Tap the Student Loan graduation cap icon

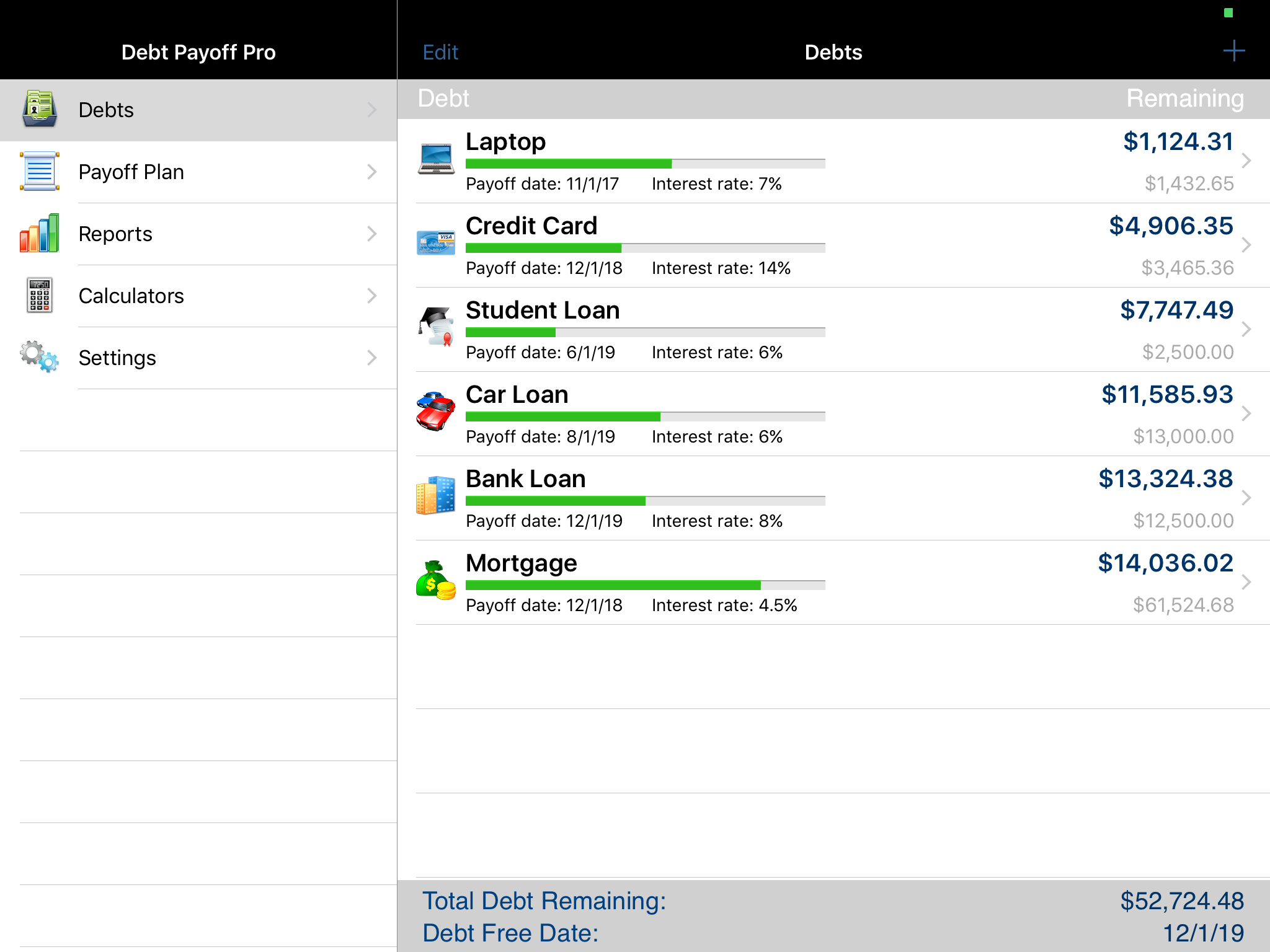tap(436, 327)
